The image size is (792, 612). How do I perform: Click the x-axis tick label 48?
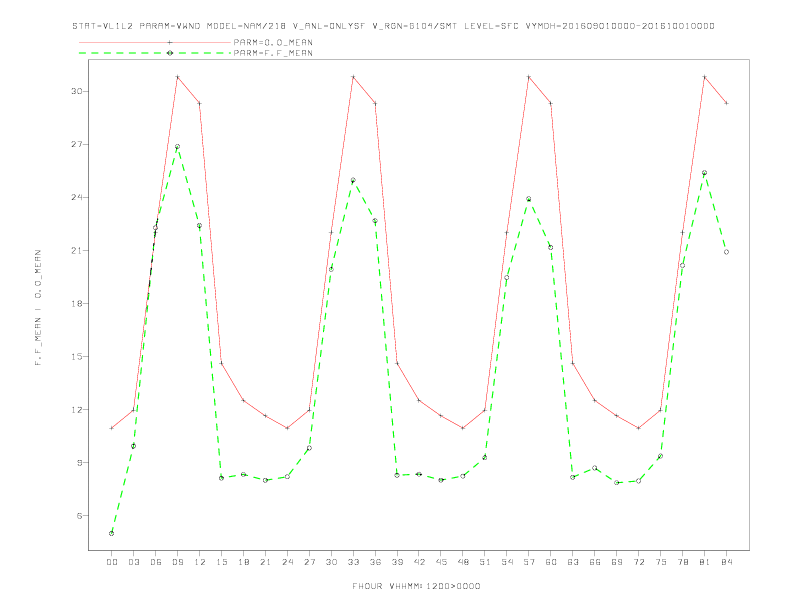pyautogui.click(x=463, y=562)
